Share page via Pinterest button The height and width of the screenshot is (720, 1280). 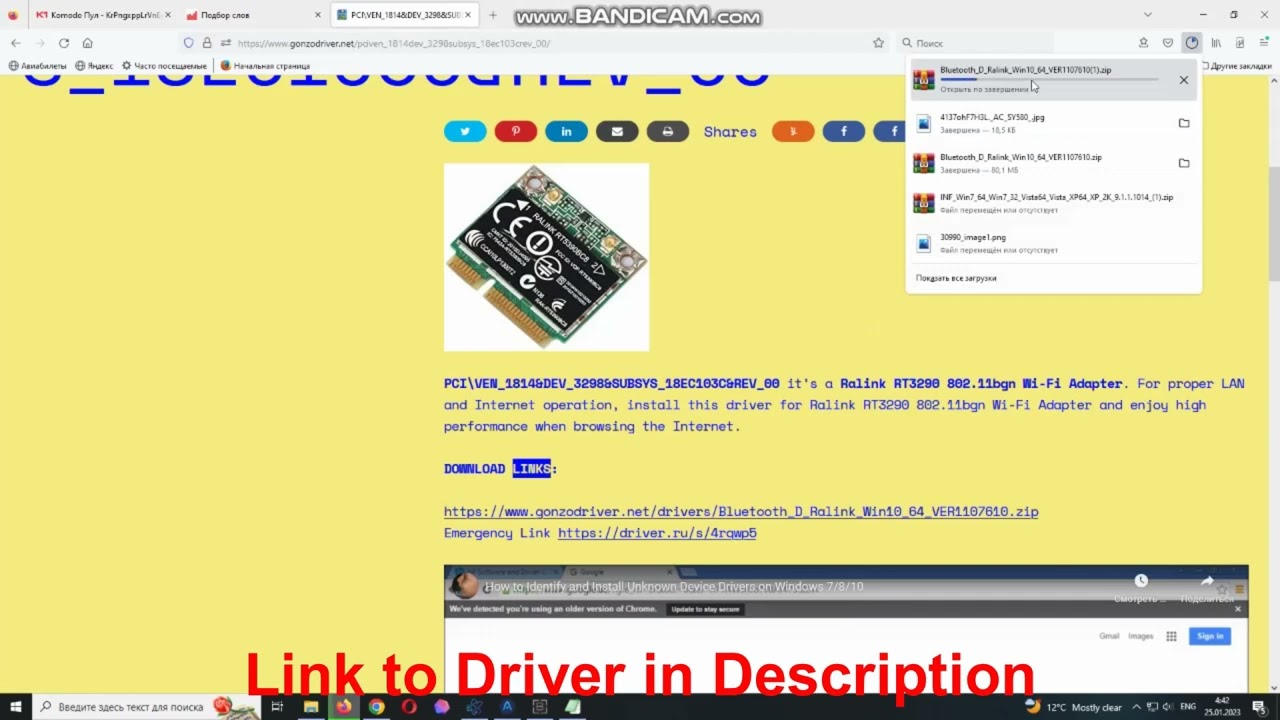(516, 131)
